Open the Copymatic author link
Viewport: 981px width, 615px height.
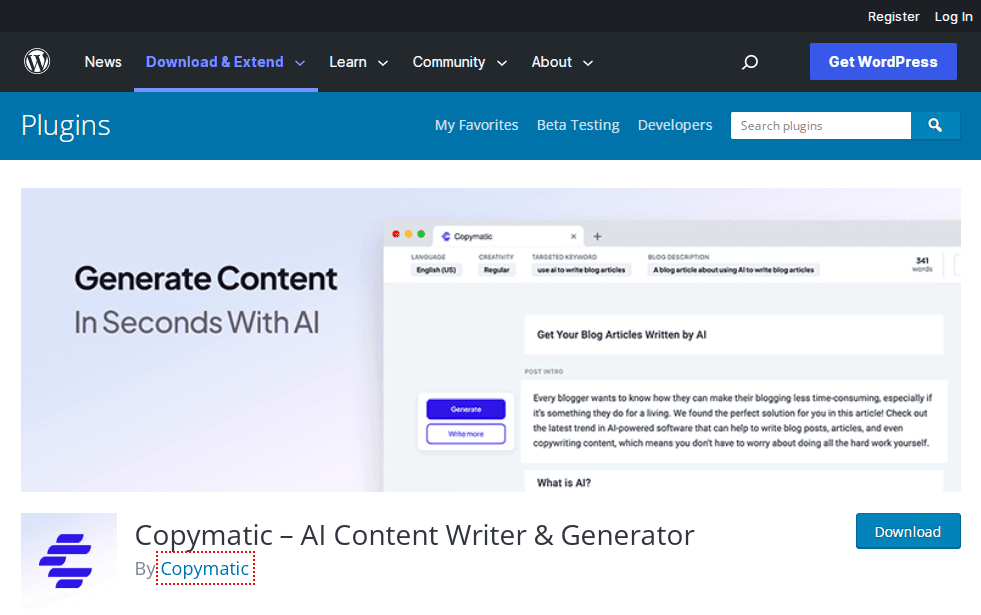(205, 568)
